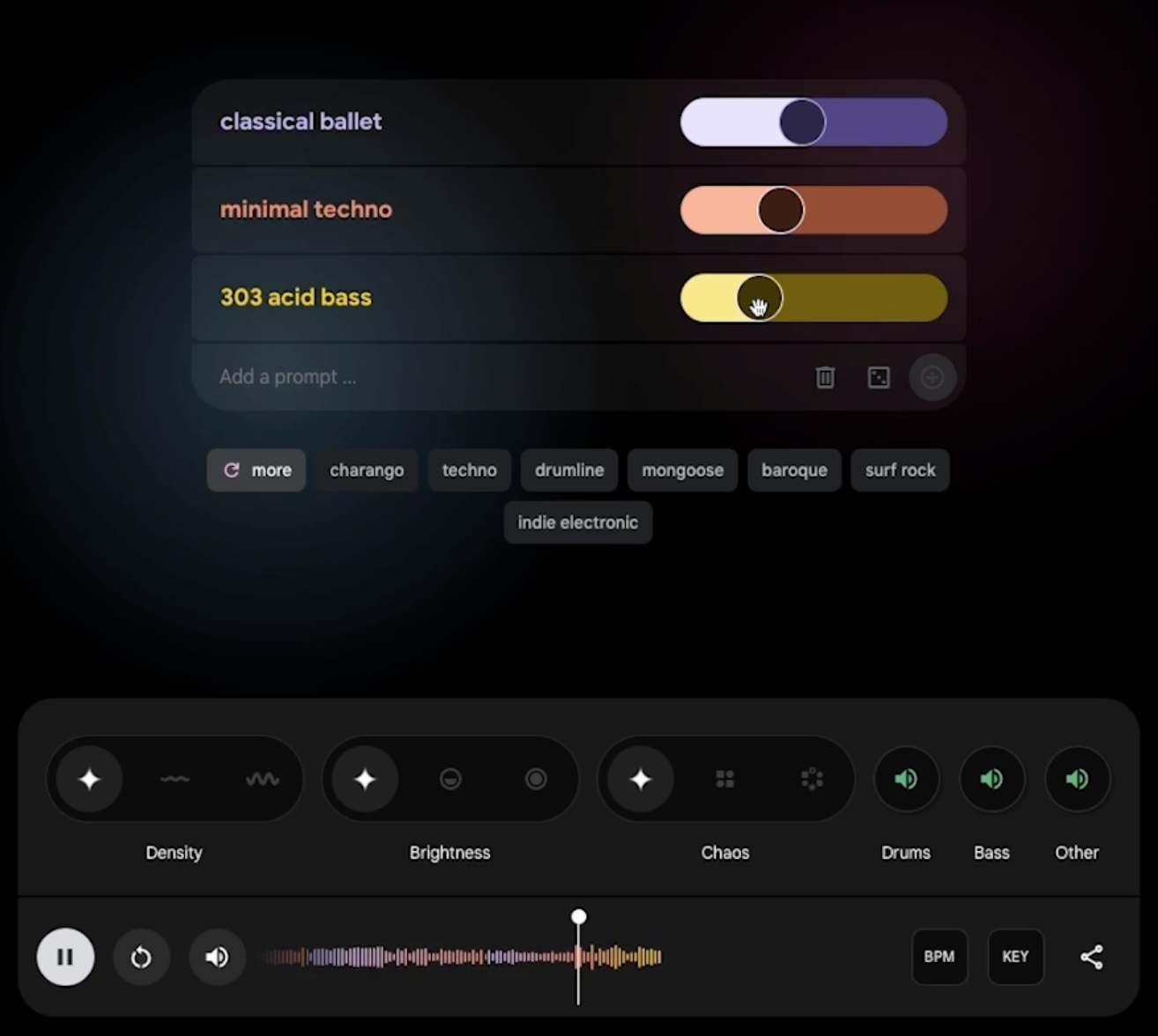1158x1036 pixels.
Task: Select the high Density wave icon
Action: 262,779
